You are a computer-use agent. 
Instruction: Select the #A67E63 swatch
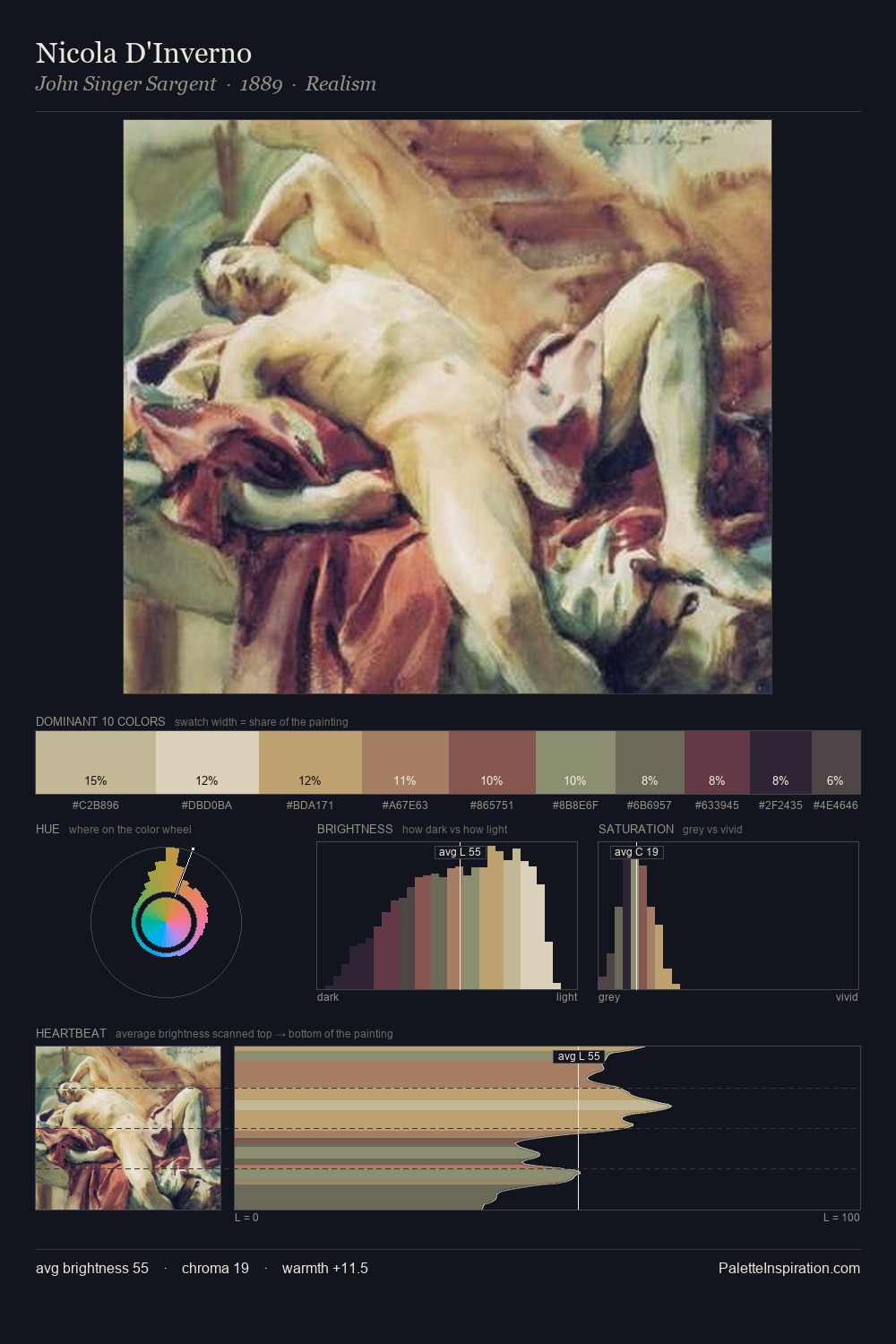click(x=405, y=762)
